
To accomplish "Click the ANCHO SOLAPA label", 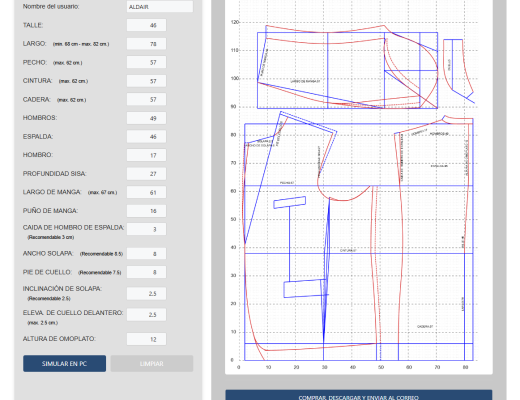I will 48,253.
